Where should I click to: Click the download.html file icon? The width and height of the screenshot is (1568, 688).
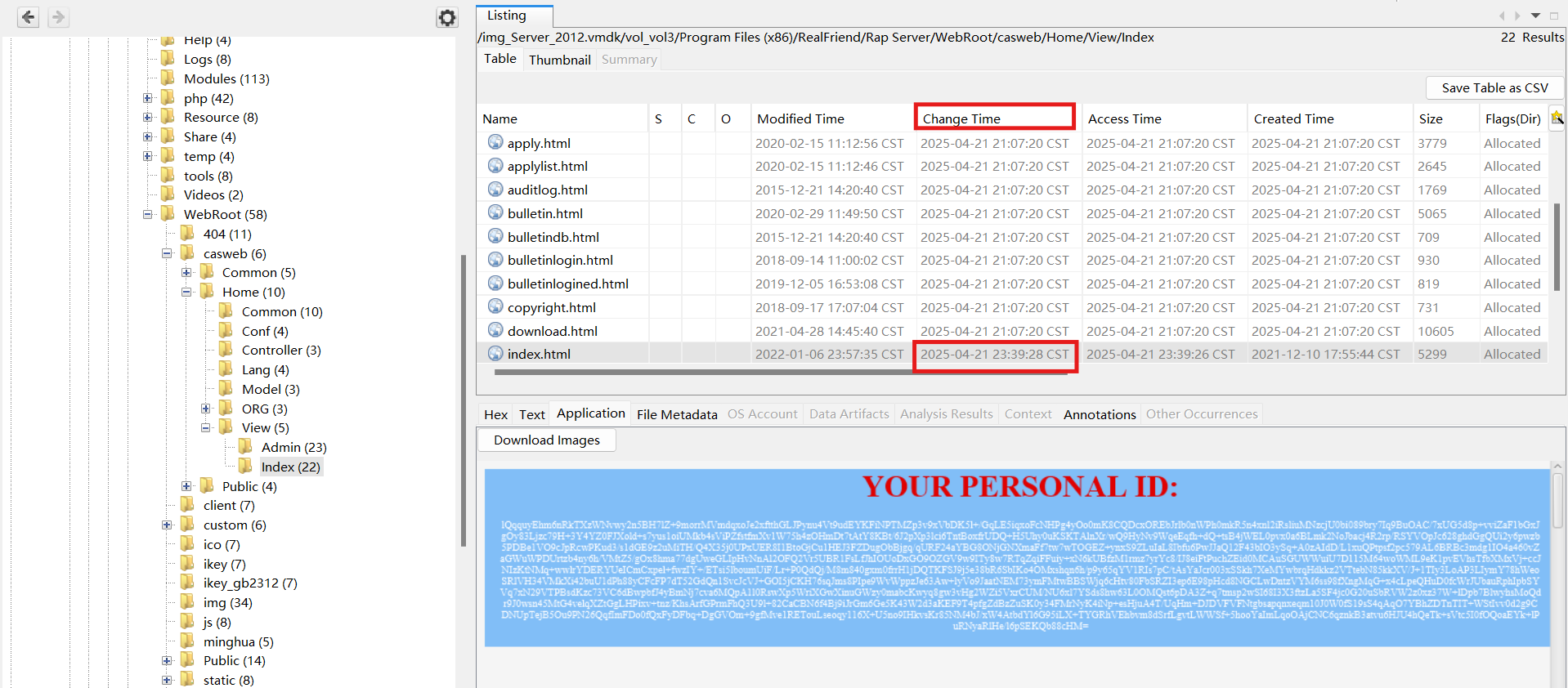click(495, 330)
